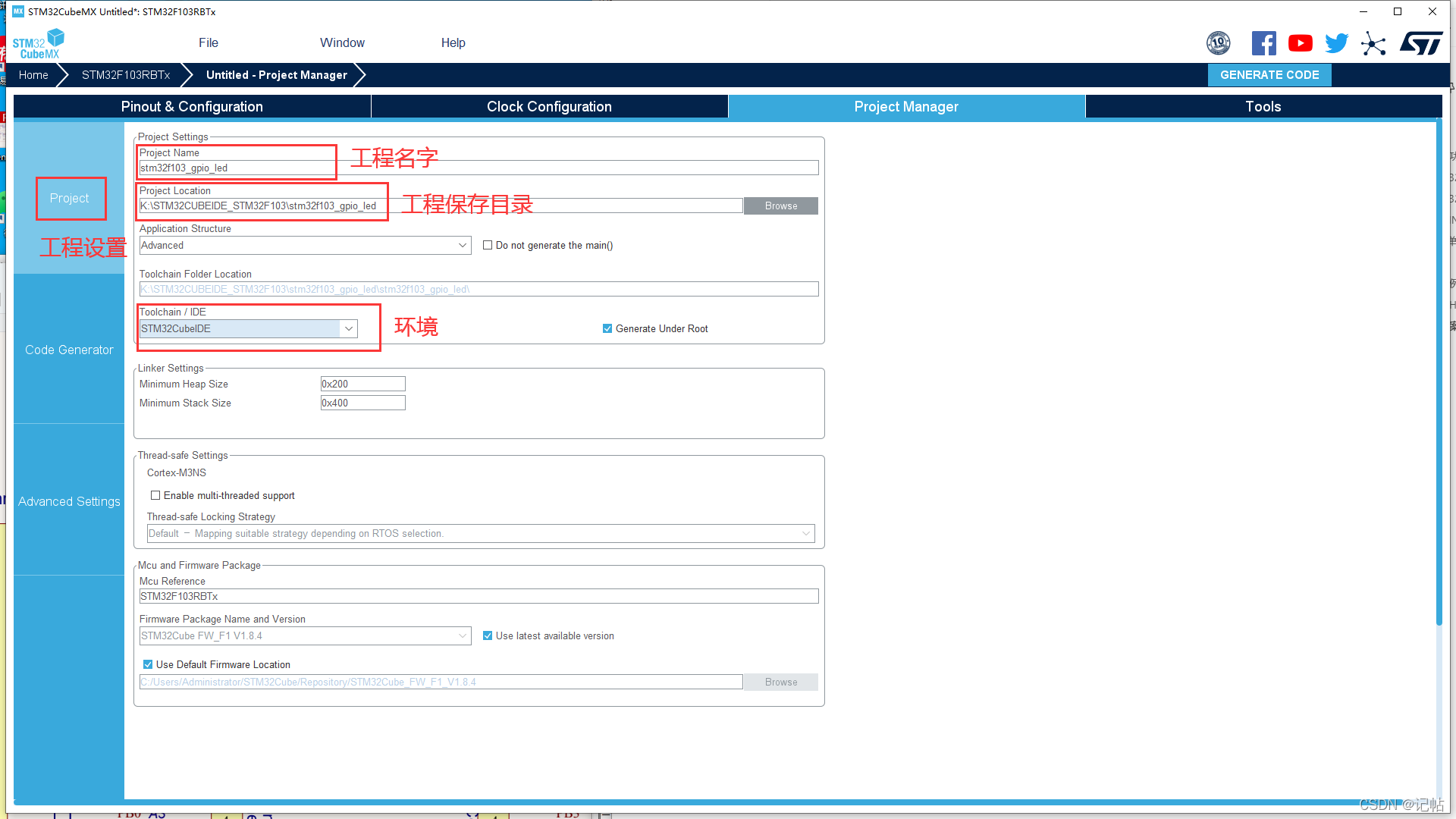1456x819 pixels.
Task: Click Browse next to Project Location
Action: point(780,206)
